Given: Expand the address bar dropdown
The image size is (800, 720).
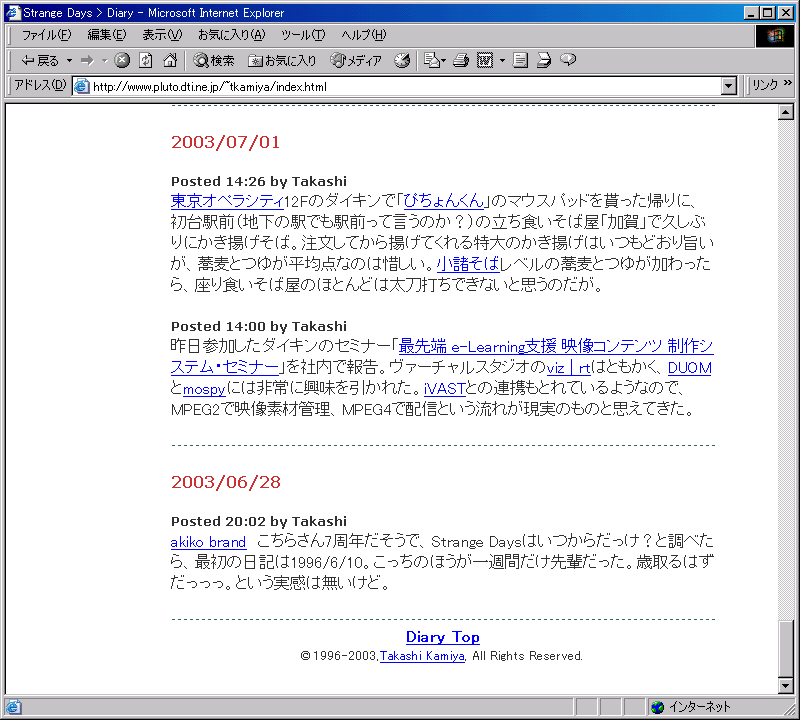Looking at the screenshot, I should (x=729, y=87).
